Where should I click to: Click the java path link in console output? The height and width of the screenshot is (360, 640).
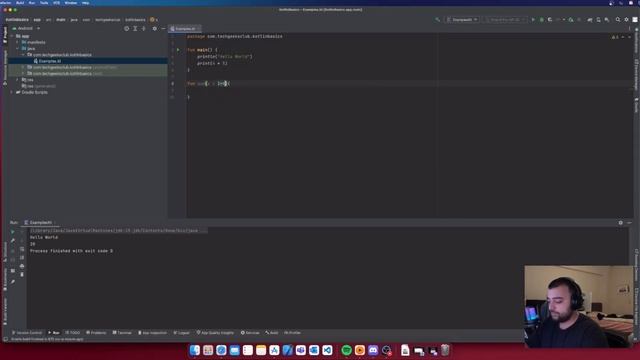point(114,231)
